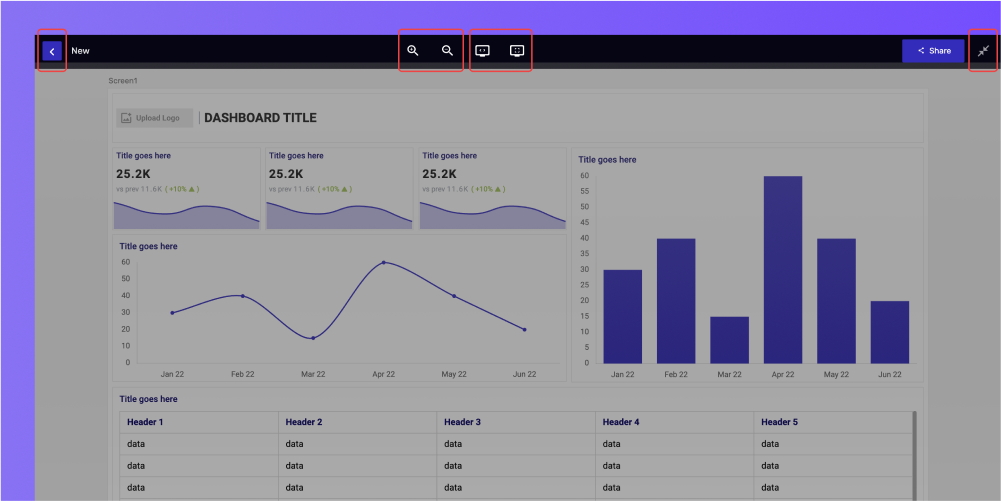Click the Jan 22 point on line chart

(x=172, y=313)
